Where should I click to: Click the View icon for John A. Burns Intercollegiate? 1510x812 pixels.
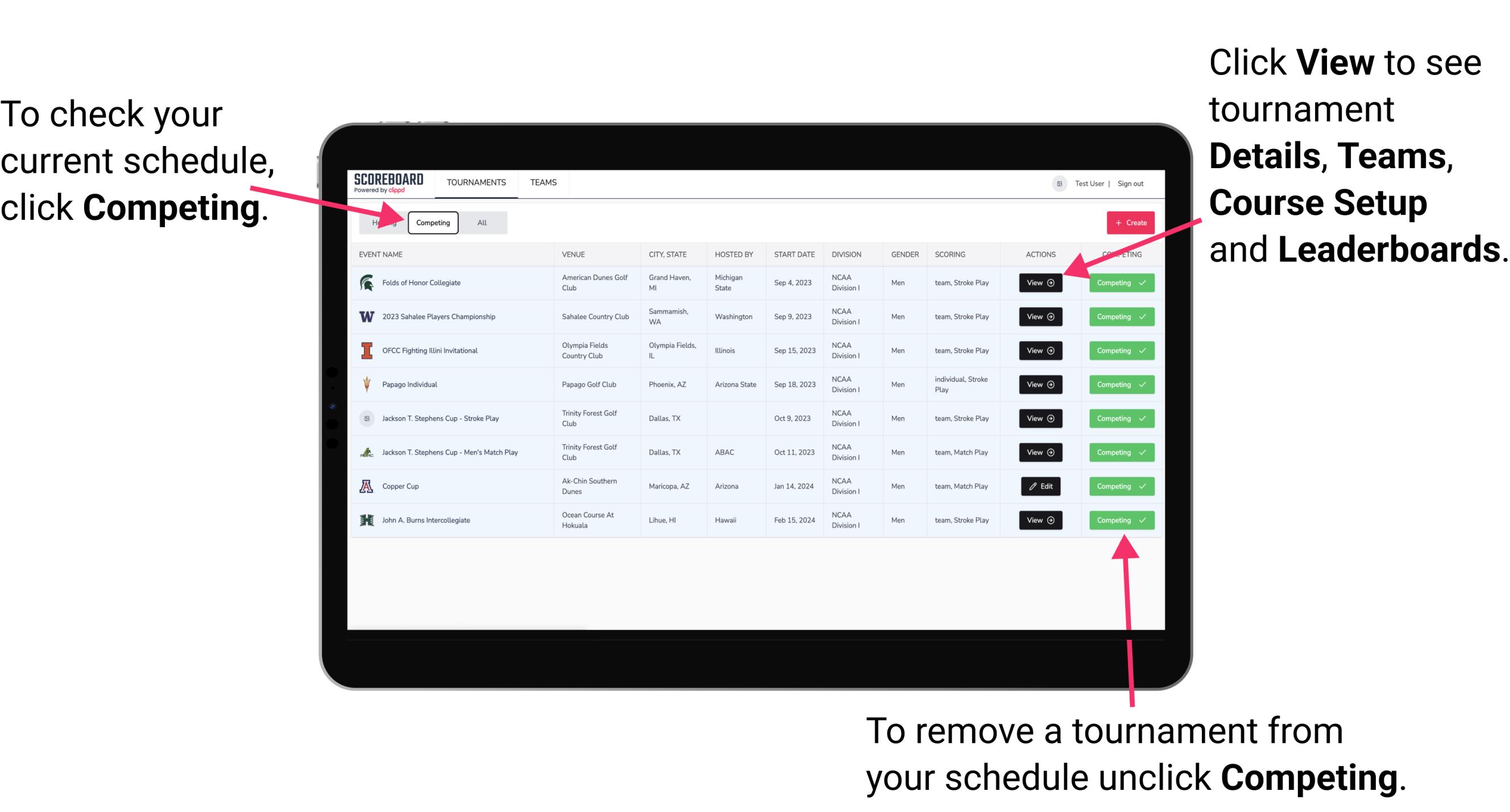(x=1040, y=520)
